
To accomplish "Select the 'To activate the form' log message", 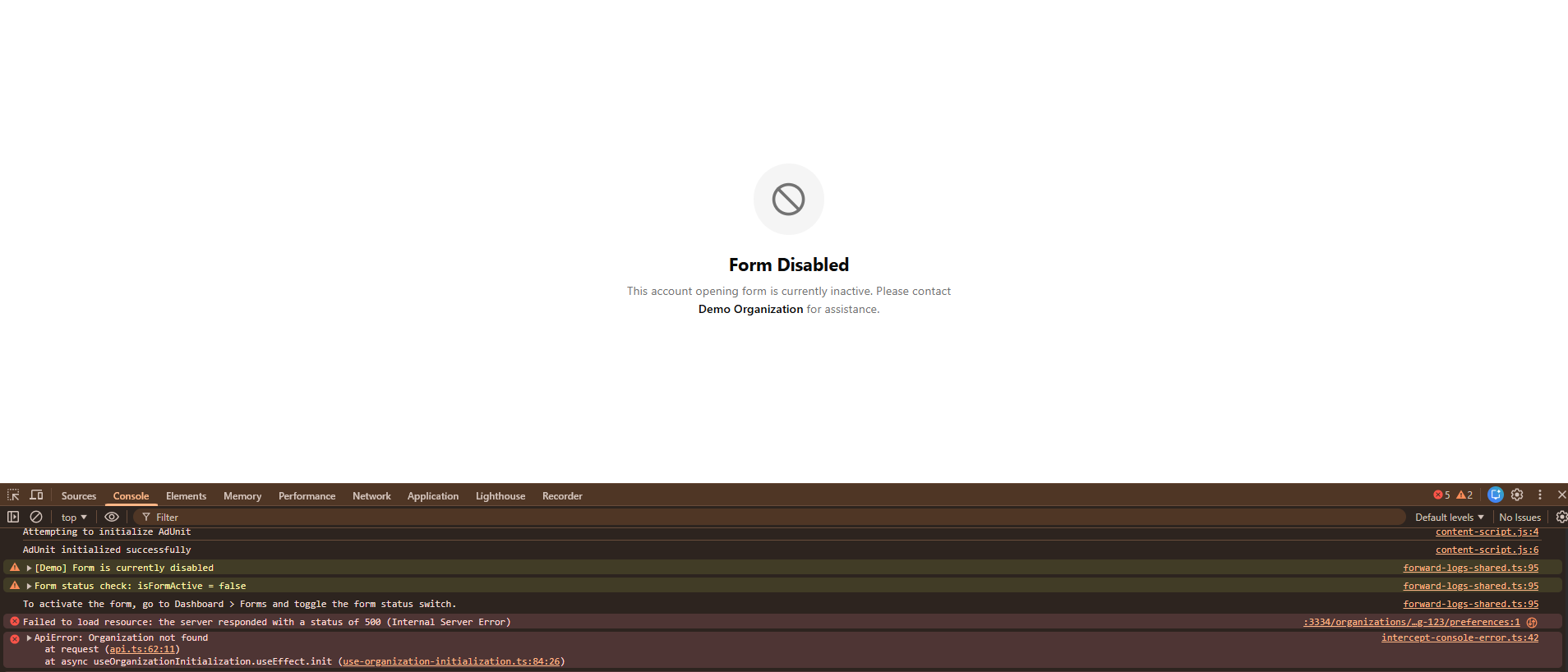I will (x=239, y=605).
